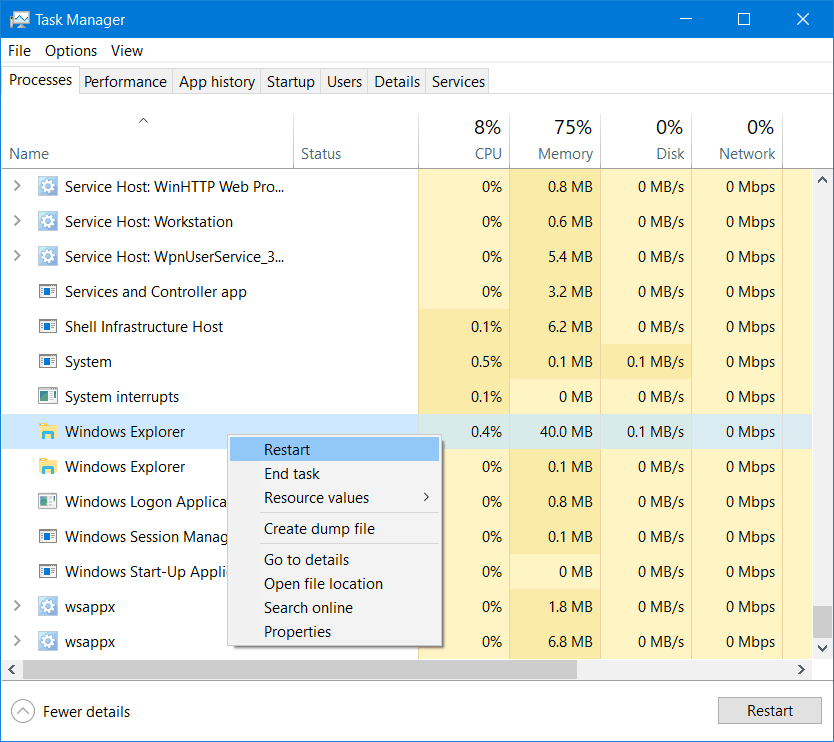This screenshot has width=834, height=742.
Task: Select Go to details in the context menu
Action: pyautogui.click(x=335, y=560)
